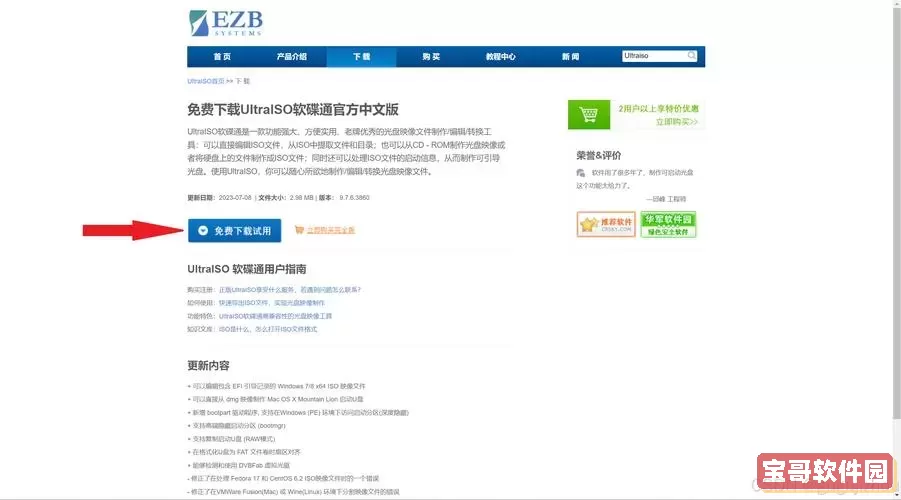Click the changelog line mentioning FAT 文件卷
The image size is (901, 500).
pyautogui.click(x=244, y=452)
